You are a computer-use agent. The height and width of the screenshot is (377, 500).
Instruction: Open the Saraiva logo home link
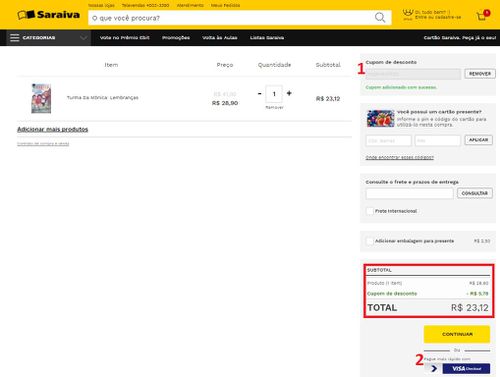click(x=49, y=15)
